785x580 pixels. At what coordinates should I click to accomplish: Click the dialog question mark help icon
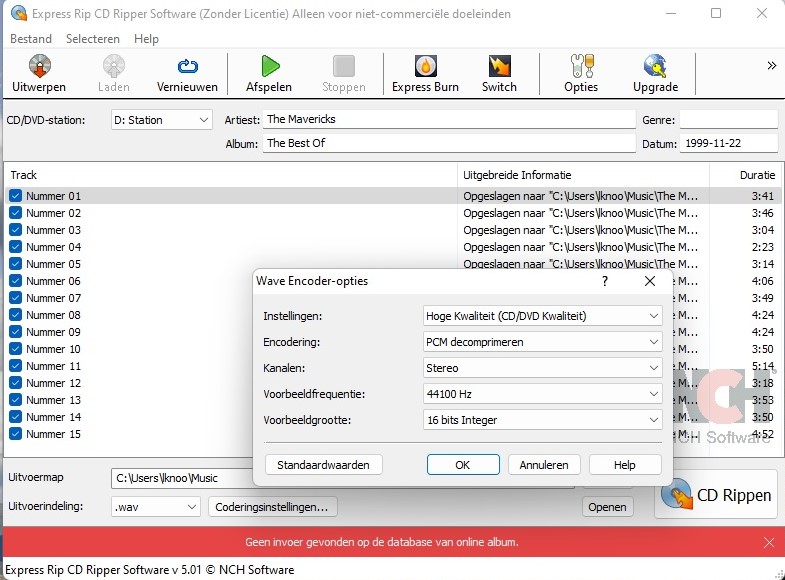605,281
